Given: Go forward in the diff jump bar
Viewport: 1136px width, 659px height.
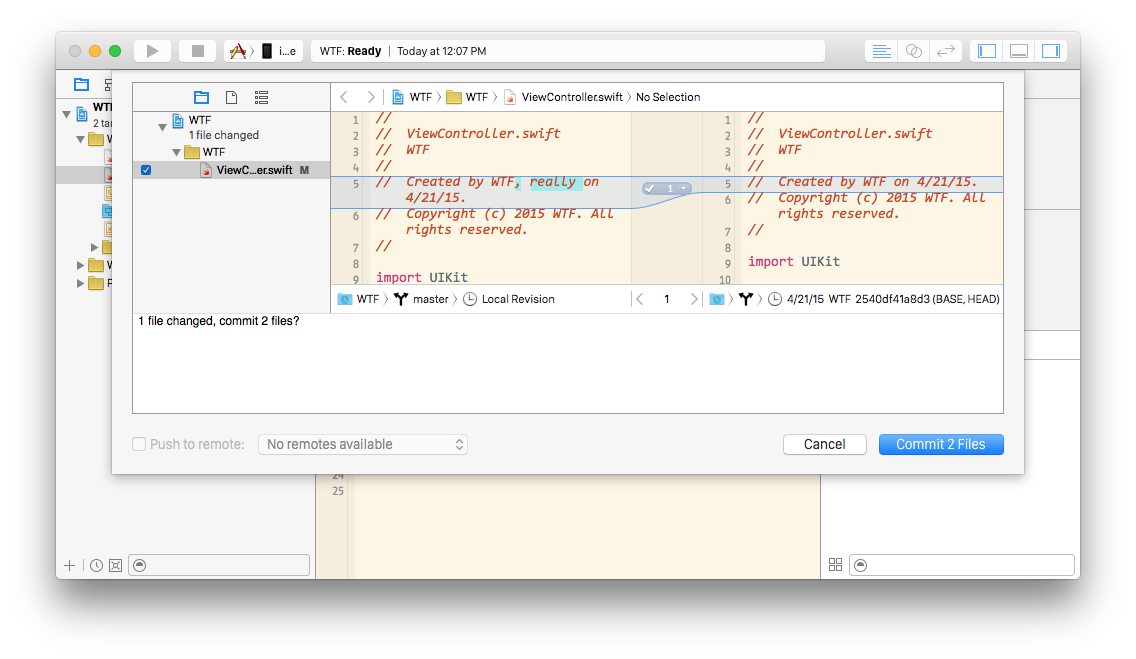Looking at the screenshot, I should (x=371, y=97).
